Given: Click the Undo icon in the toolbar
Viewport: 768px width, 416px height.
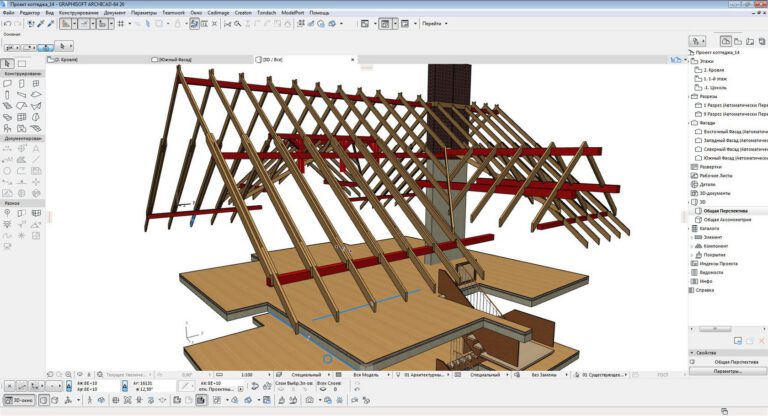Looking at the screenshot, I should click(7, 24).
